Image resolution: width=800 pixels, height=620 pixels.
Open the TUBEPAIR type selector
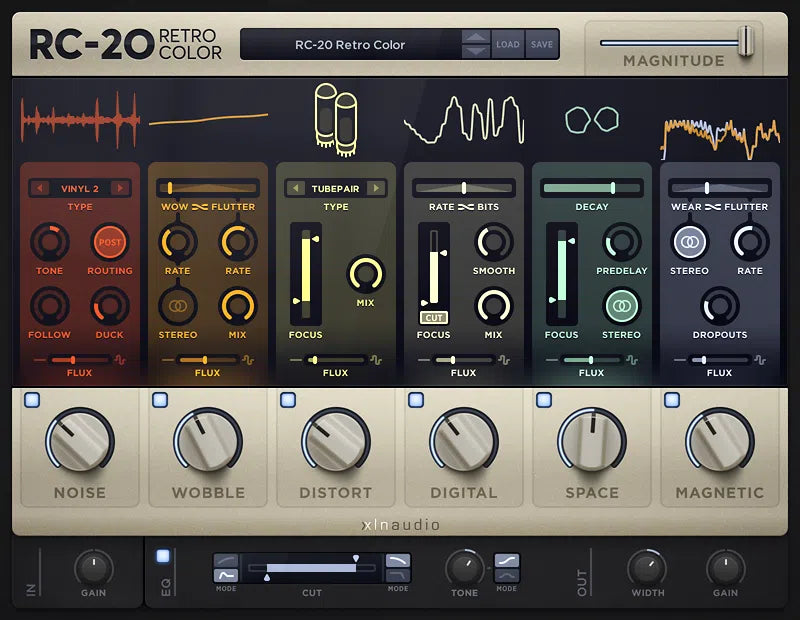click(x=337, y=188)
